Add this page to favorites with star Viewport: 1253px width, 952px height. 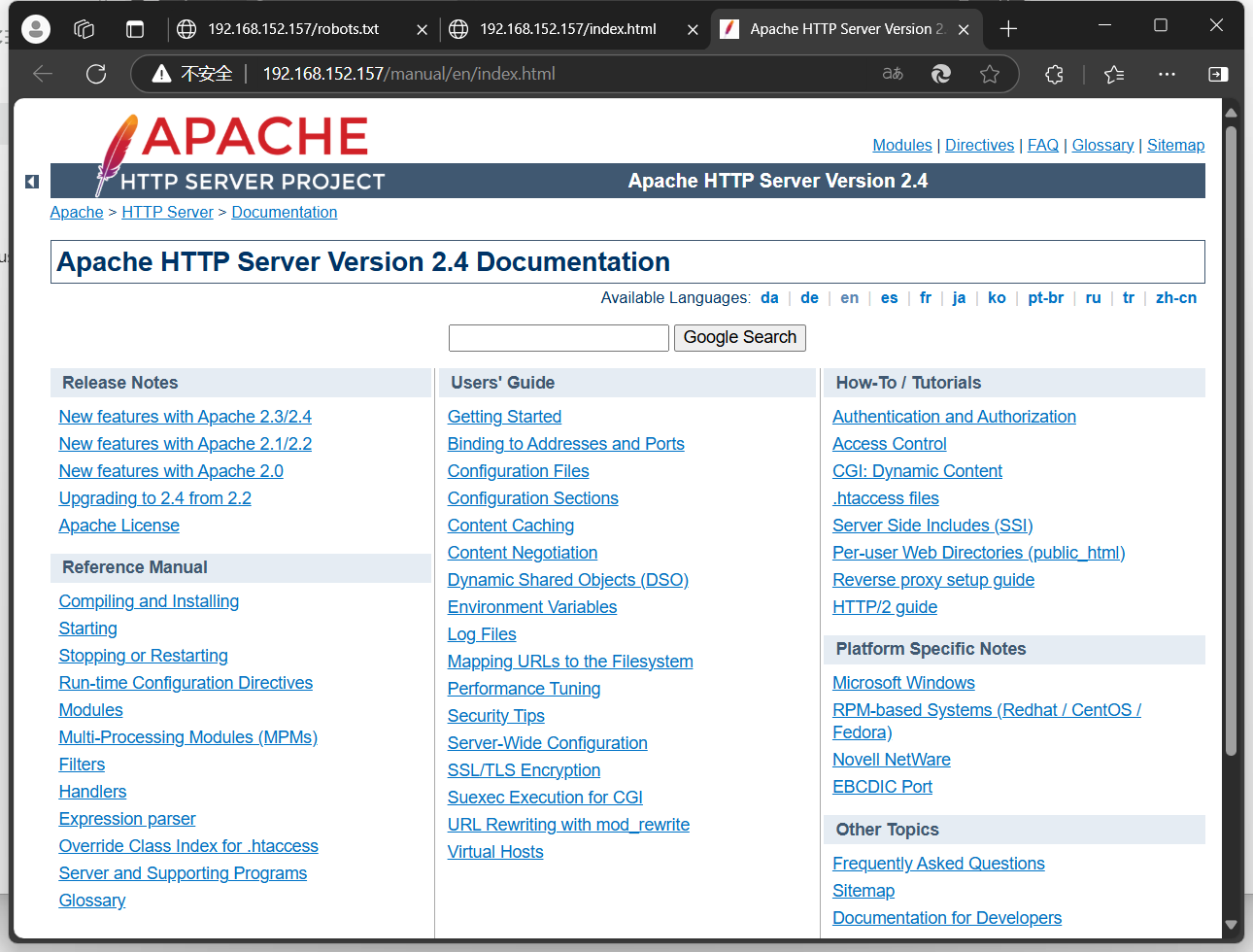coord(990,74)
